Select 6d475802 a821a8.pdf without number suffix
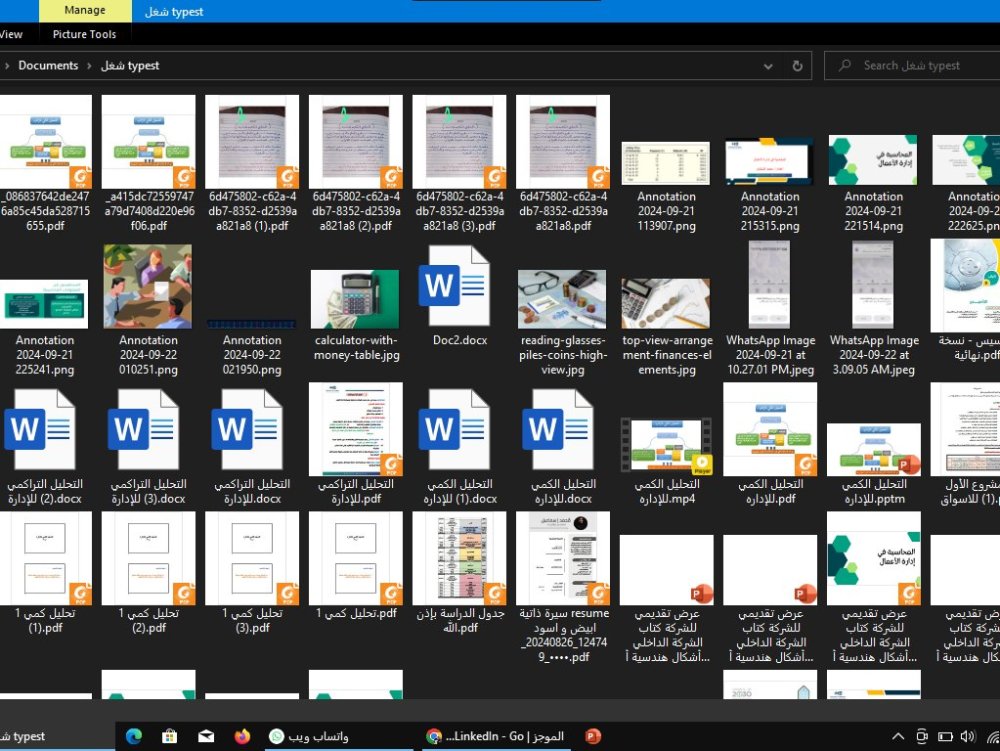Image resolution: width=1000 pixels, height=751 pixels. coord(563,164)
